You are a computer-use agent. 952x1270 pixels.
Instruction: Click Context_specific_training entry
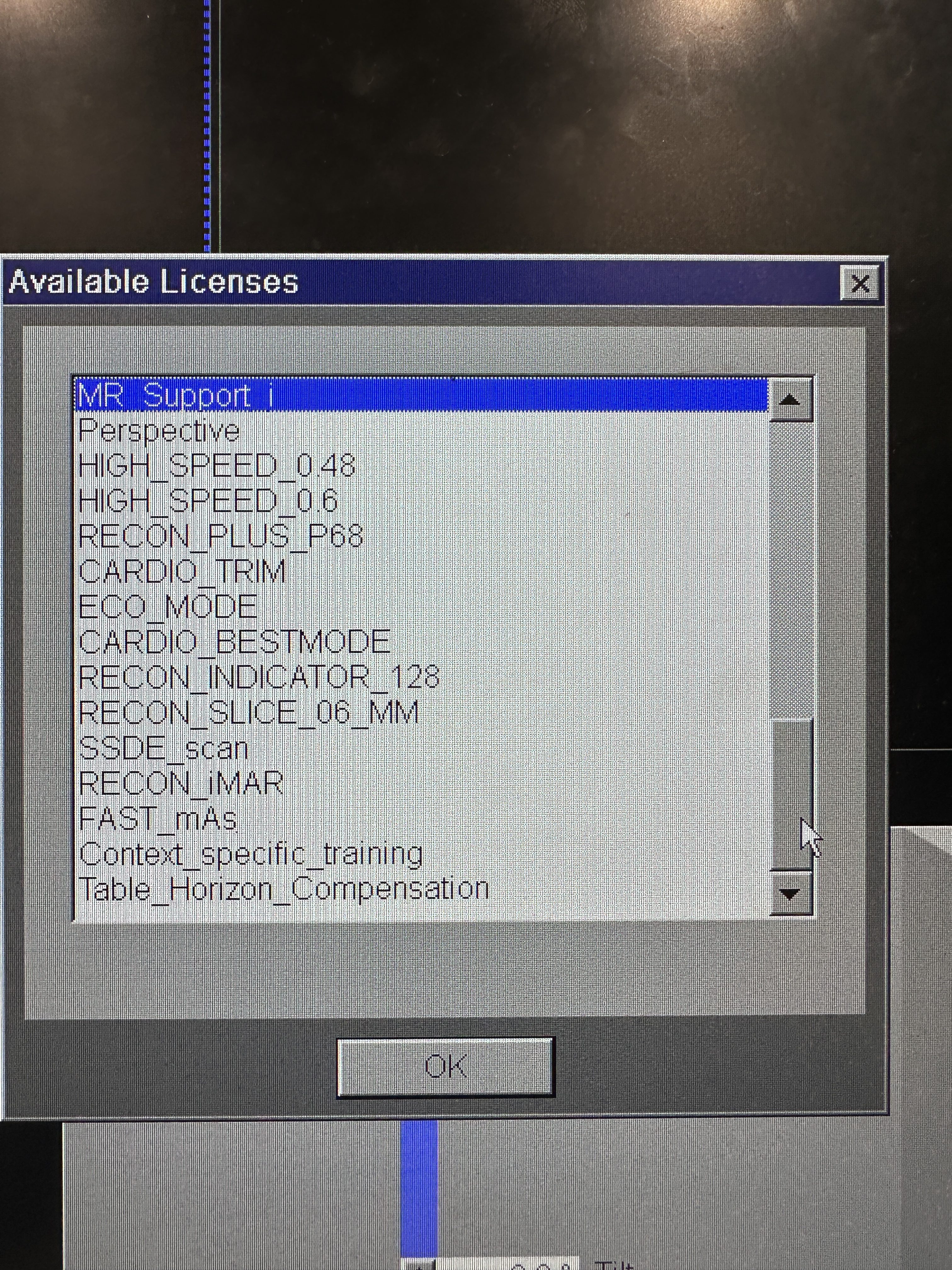251,854
